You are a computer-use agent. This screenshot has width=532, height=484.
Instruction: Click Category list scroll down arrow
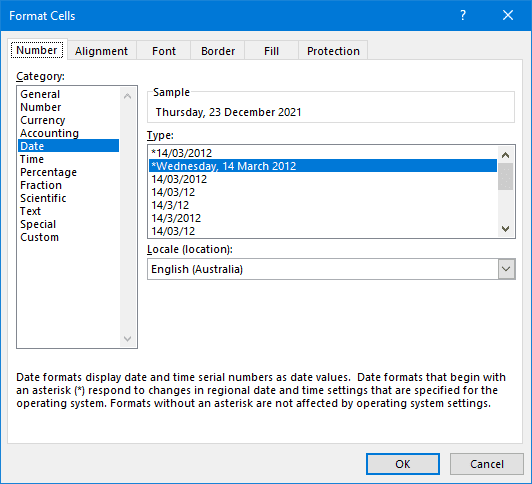coord(128,338)
